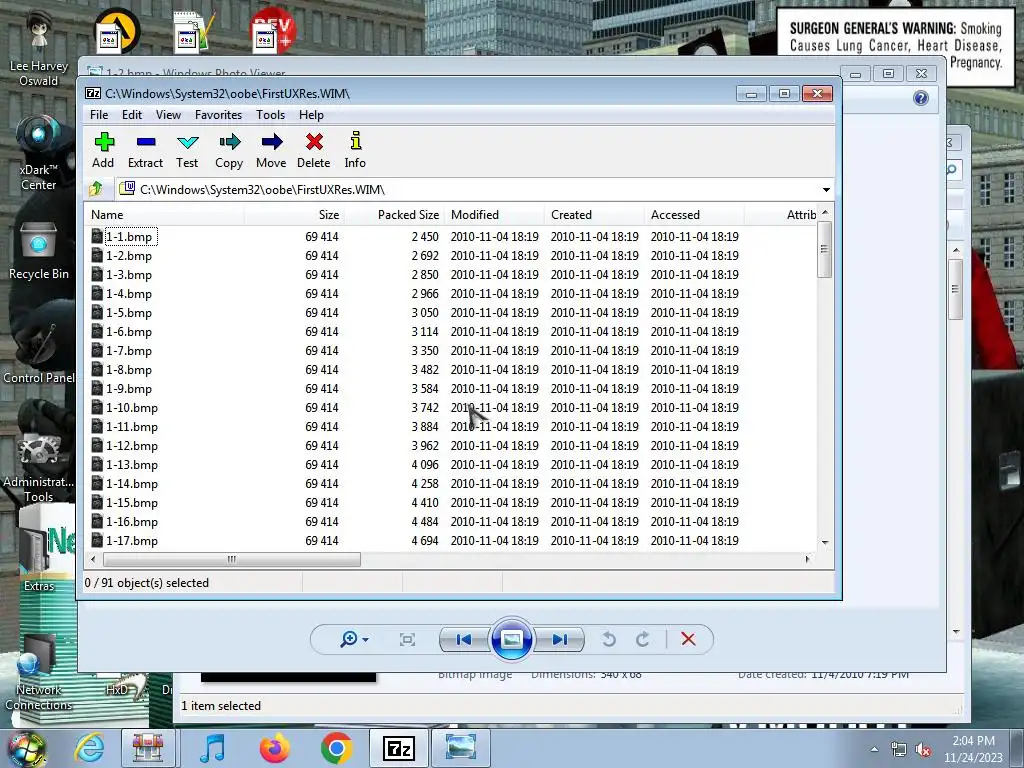The height and width of the screenshot is (768, 1024).
Task: Click Photo Viewer help question mark
Action: tap(921, 98)
